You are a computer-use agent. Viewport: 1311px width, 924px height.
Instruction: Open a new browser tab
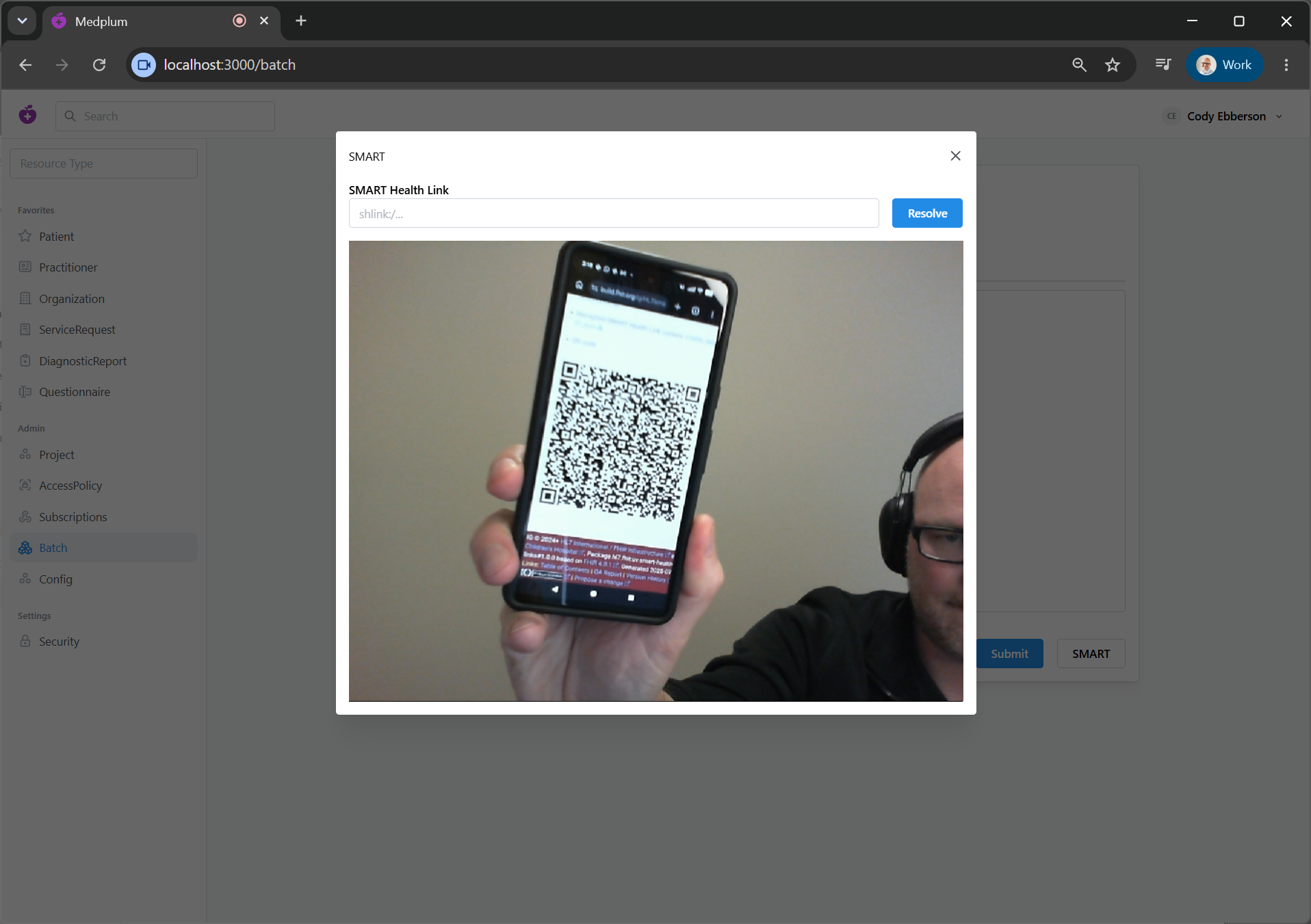(301, 21)
